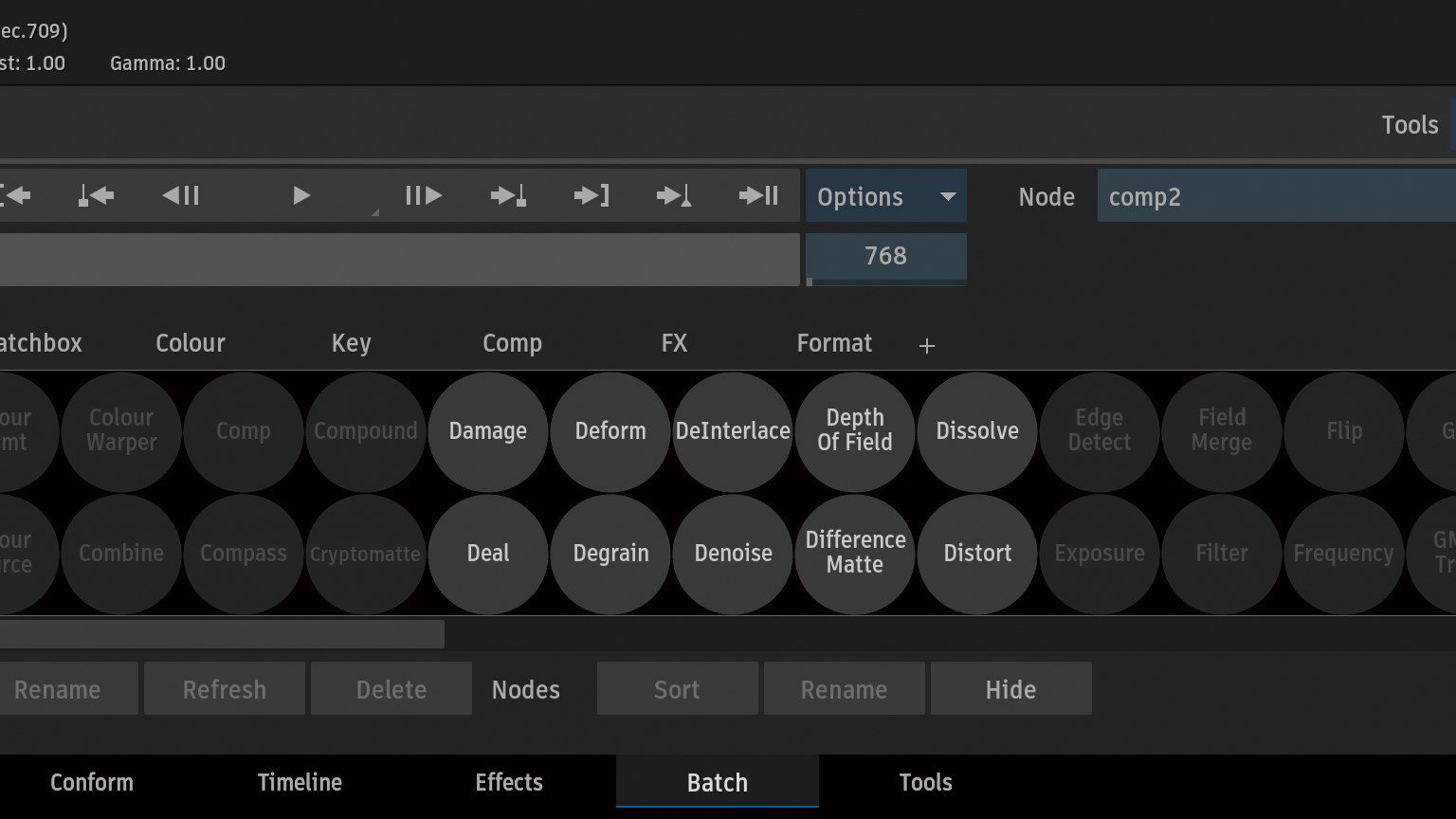
Task: Click the Hide nodes button
Action: pyautogui.click(x=1010, y=689)
